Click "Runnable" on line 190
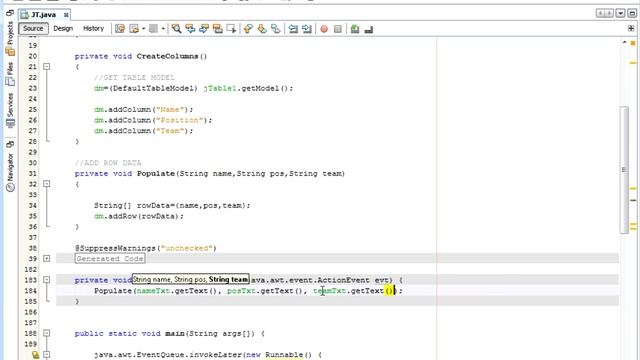 click(284, 355)
